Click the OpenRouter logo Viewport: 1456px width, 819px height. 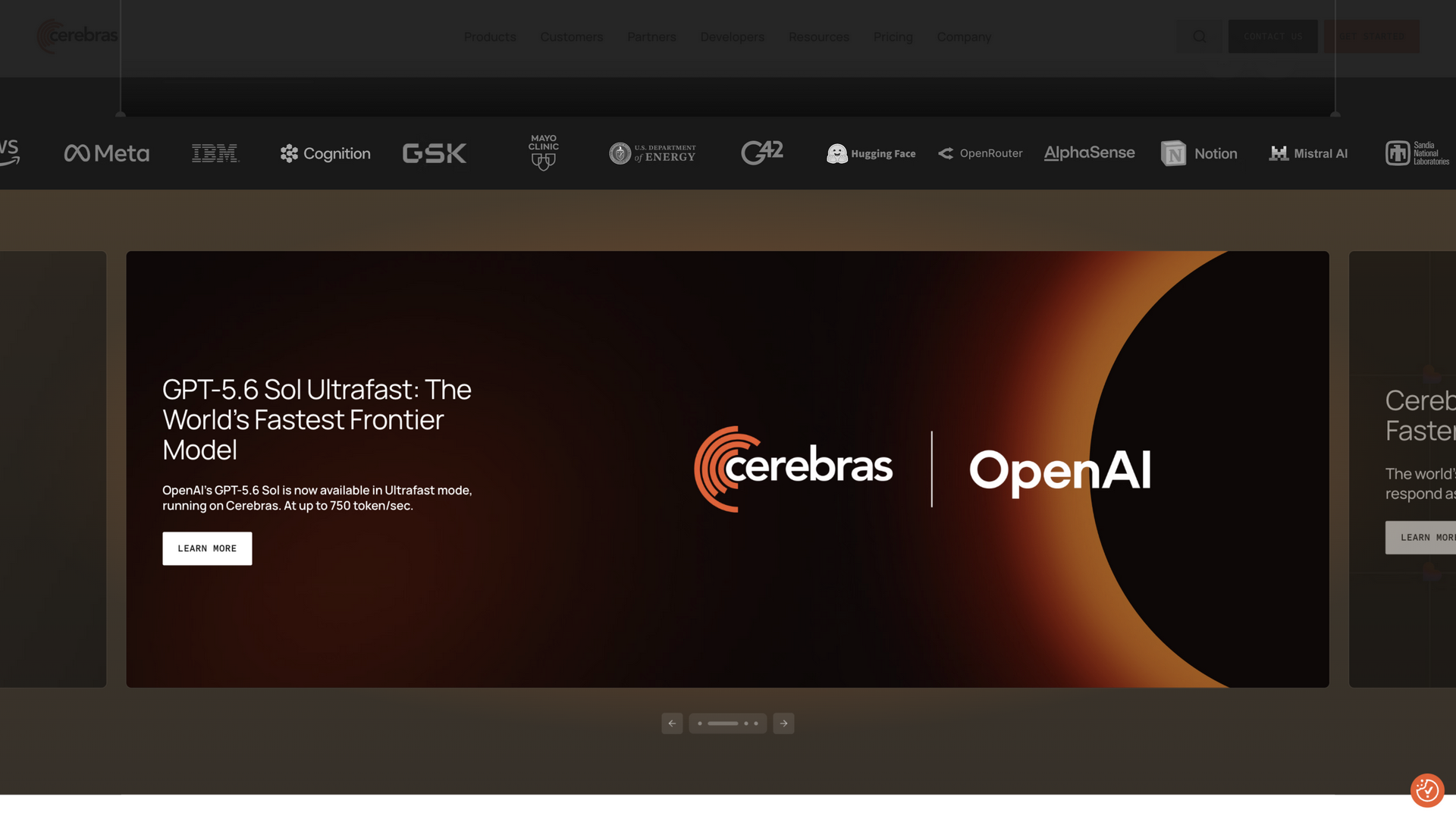coord(981,153)
